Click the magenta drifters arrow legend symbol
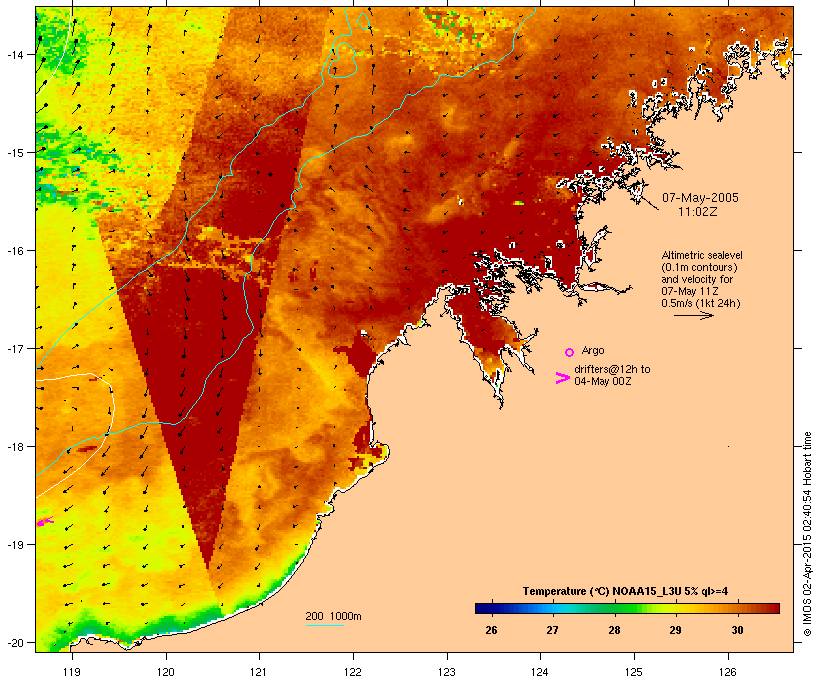Screen dimensions: 820x680 pyautogui.click(x=563, y=378)
